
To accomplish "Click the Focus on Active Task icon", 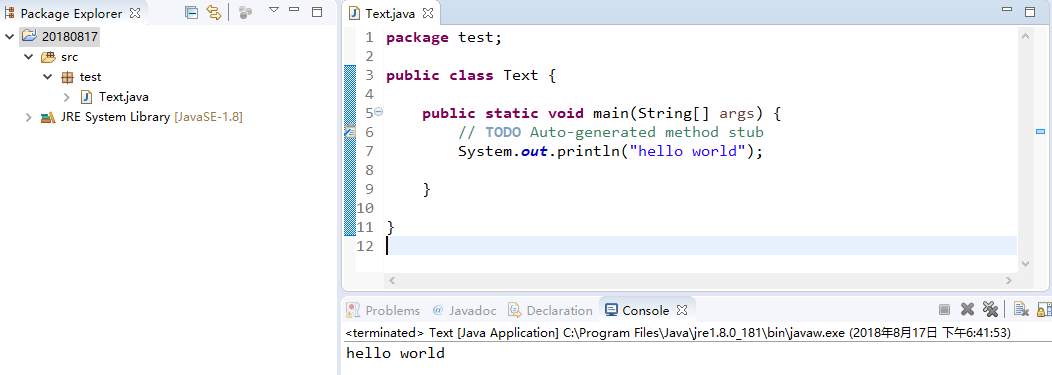I will tap(246, 12).
